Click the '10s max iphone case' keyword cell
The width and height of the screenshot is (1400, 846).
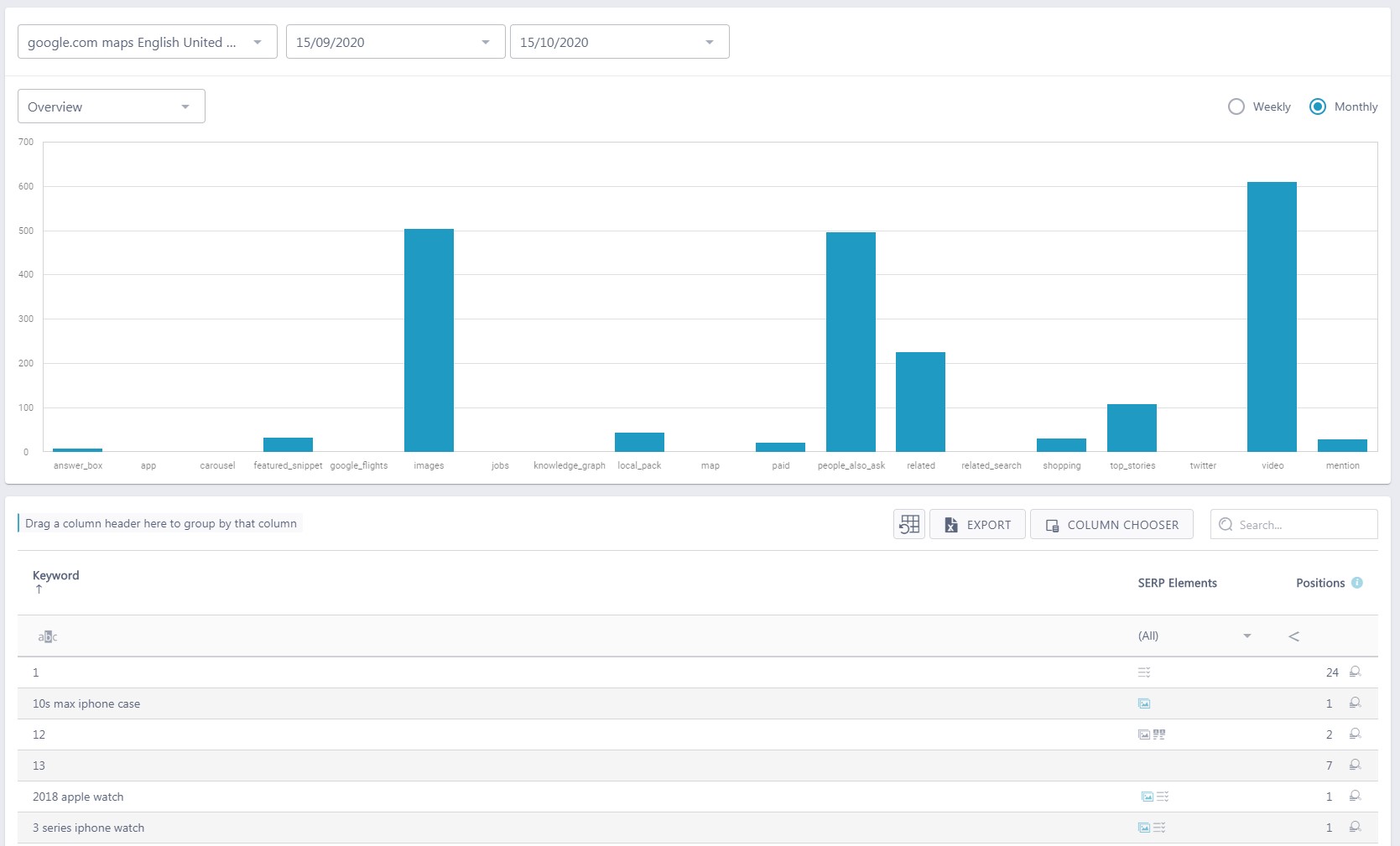pyautogui.click(x=86, y=703)
